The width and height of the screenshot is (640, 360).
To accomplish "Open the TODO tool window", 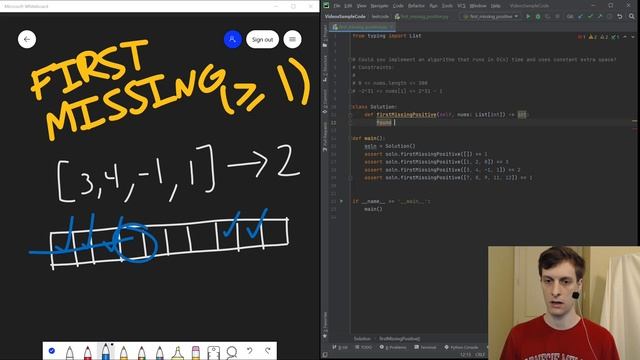I will pyautogui.click(x=364, y=347).
